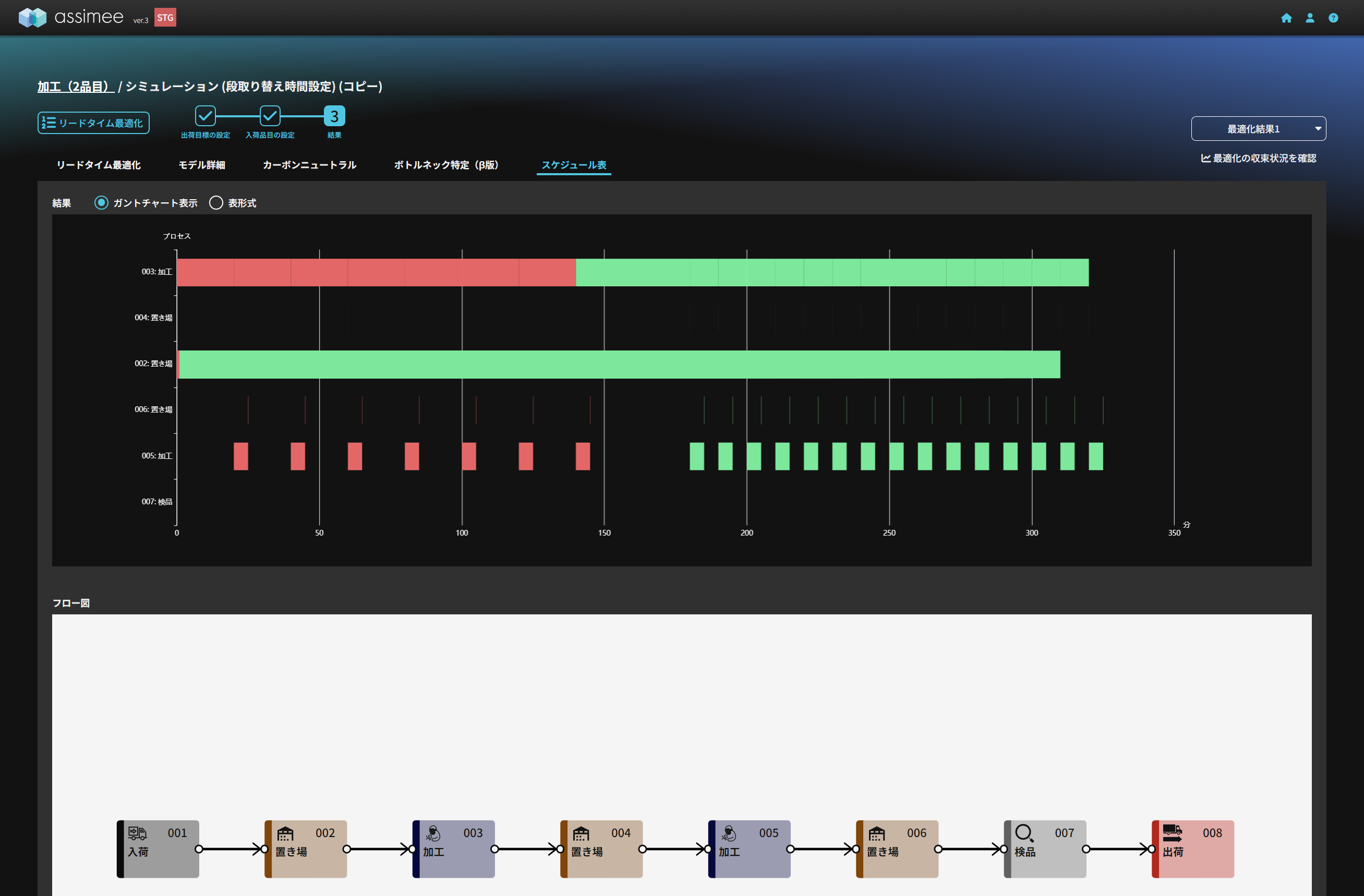Click the chart icon next to 最適化の収束状況を確認
This screenshot has width=1364, height=896.
pyautogui.click(x=1206, y=158)
